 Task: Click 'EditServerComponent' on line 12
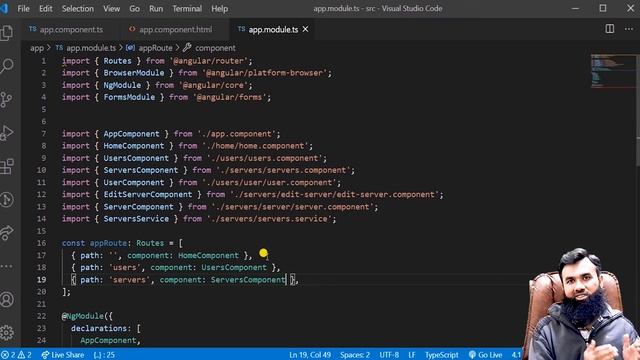(x=148, y=194)
